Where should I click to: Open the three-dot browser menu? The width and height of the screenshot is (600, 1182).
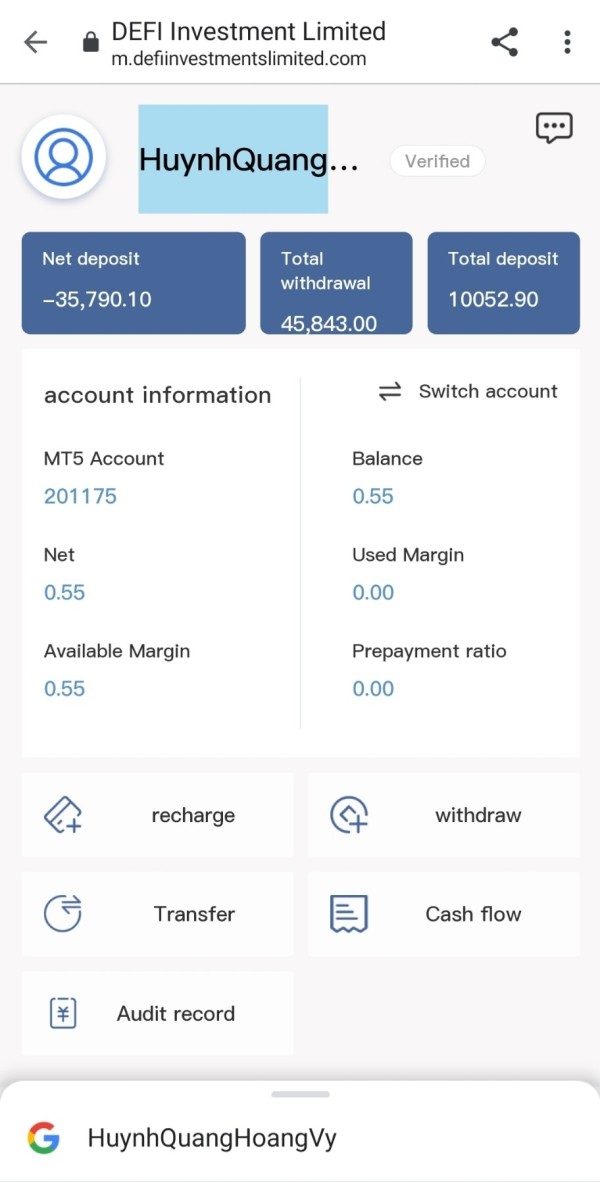(567, 41)
